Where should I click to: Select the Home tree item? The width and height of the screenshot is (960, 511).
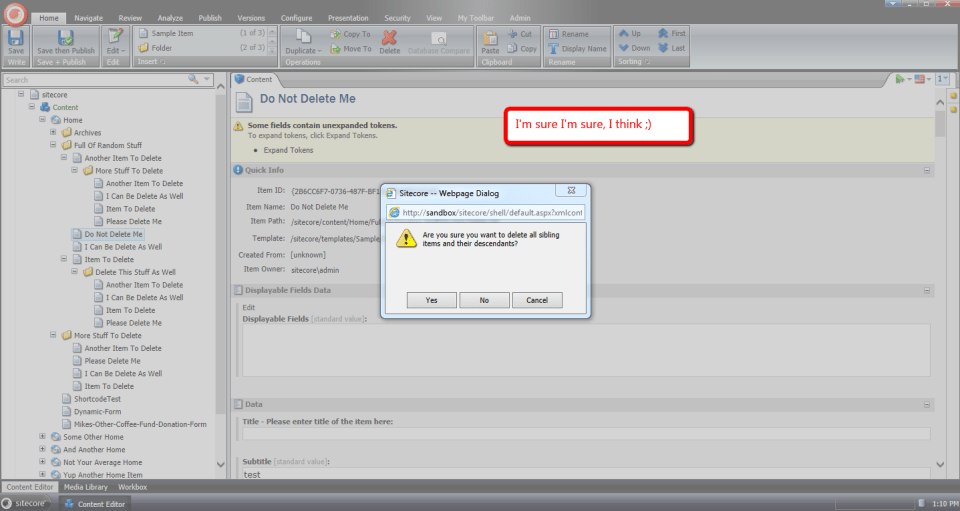pos(67,120)
